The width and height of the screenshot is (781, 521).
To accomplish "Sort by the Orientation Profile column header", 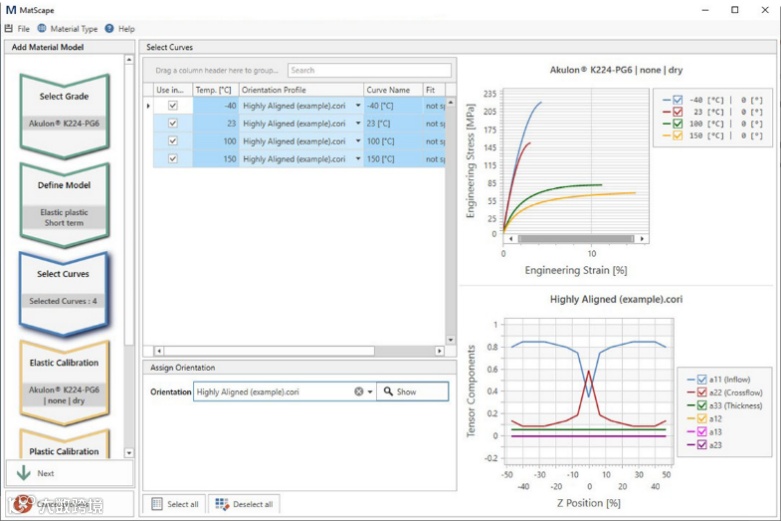I will 301,90.
